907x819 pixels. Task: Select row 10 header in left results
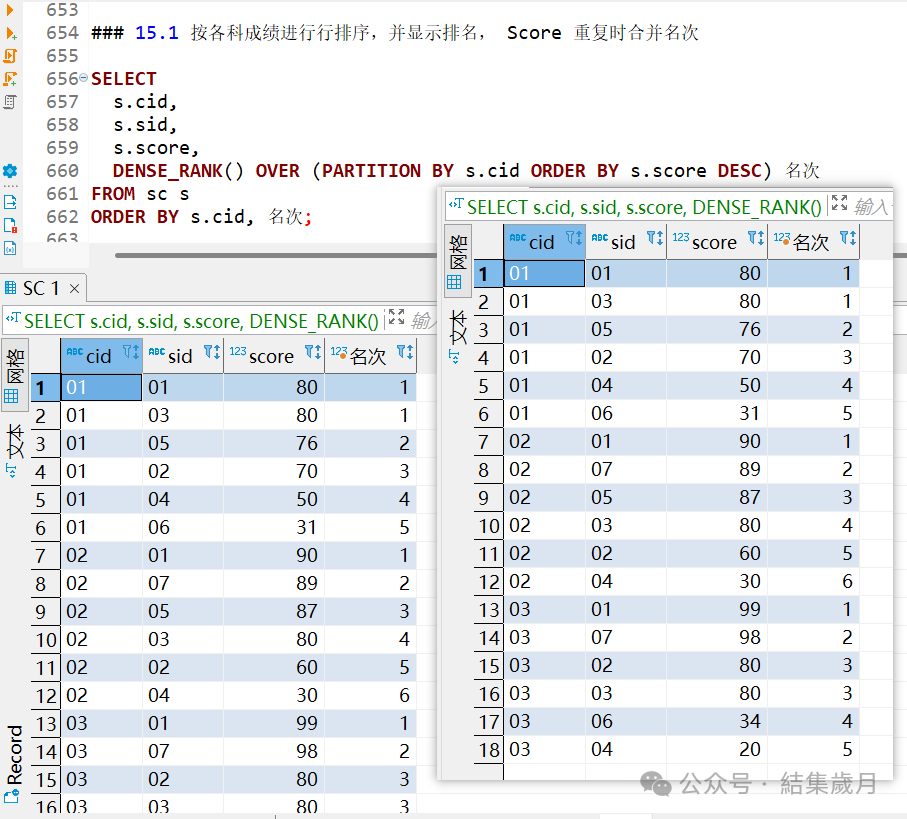[x=45, y=639]
